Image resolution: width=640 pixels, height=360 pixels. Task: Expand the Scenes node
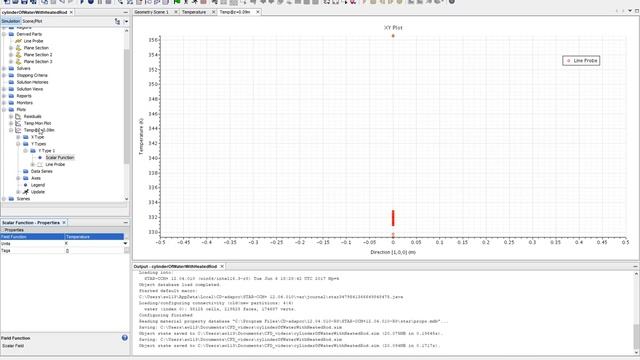(4, 199)
